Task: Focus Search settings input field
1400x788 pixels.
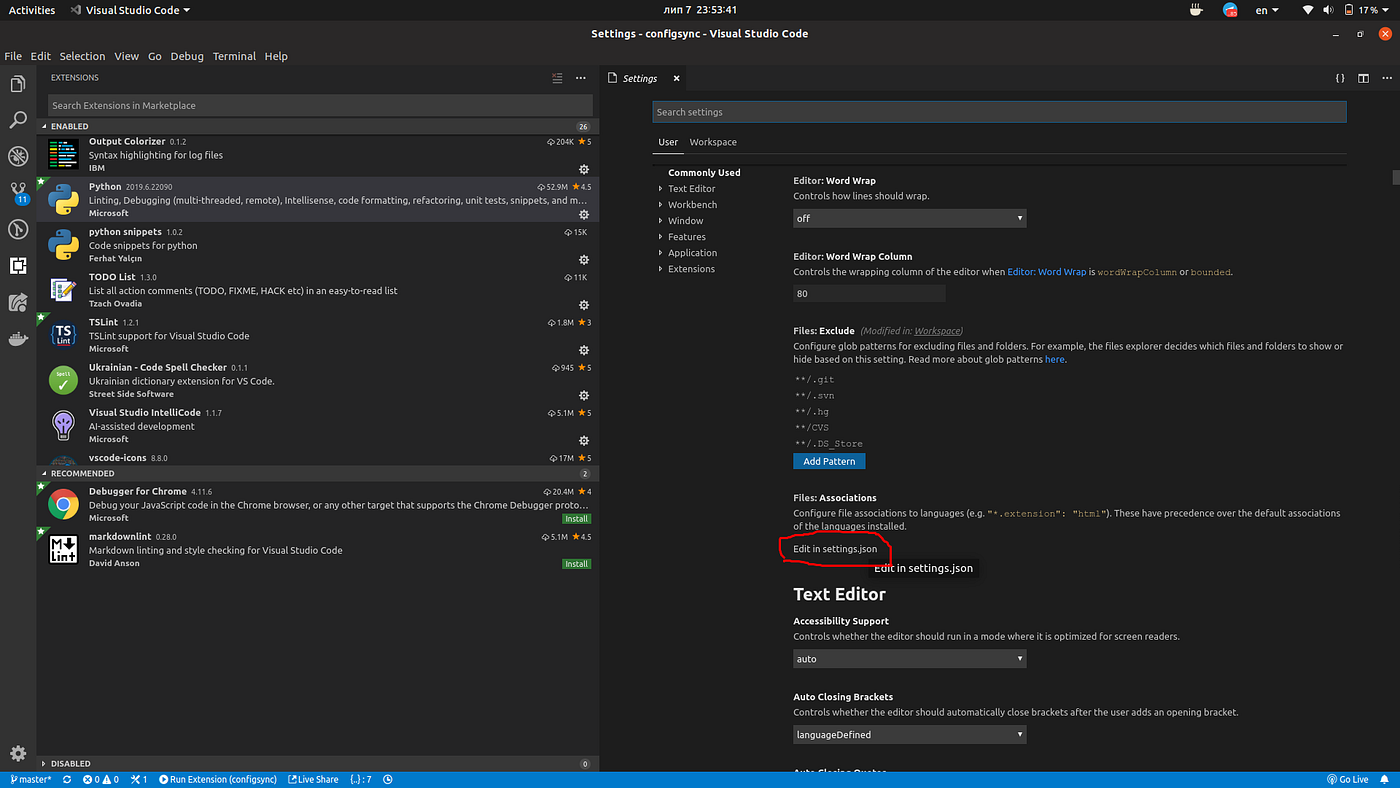Action: (x=999, y=112)
